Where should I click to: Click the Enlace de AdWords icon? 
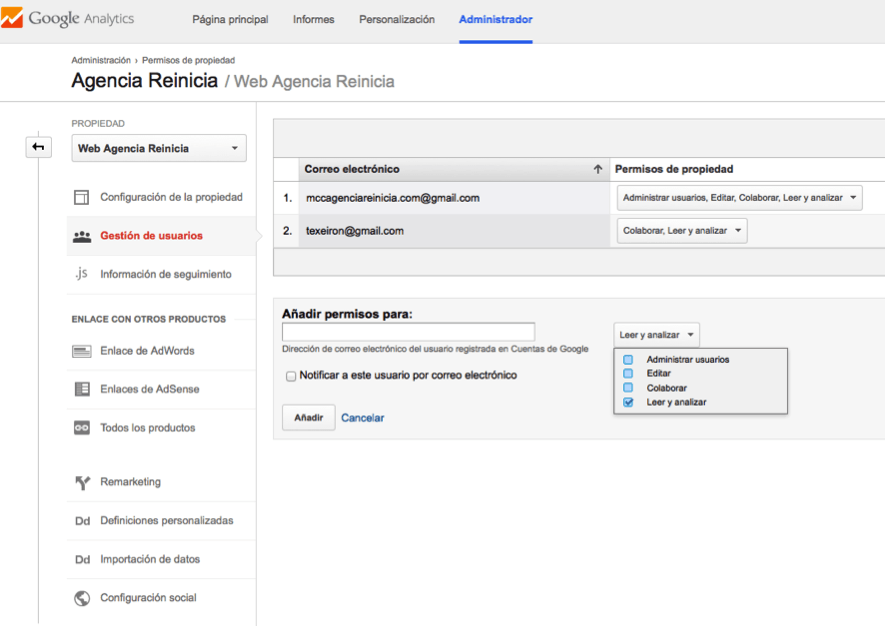click(82, 351)
